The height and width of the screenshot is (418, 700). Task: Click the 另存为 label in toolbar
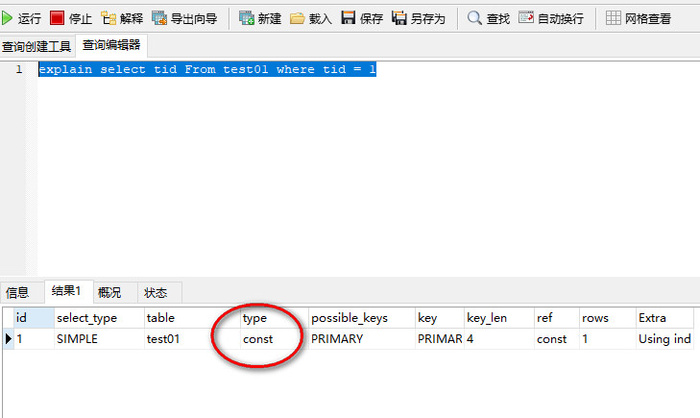(x=428, y=19)
